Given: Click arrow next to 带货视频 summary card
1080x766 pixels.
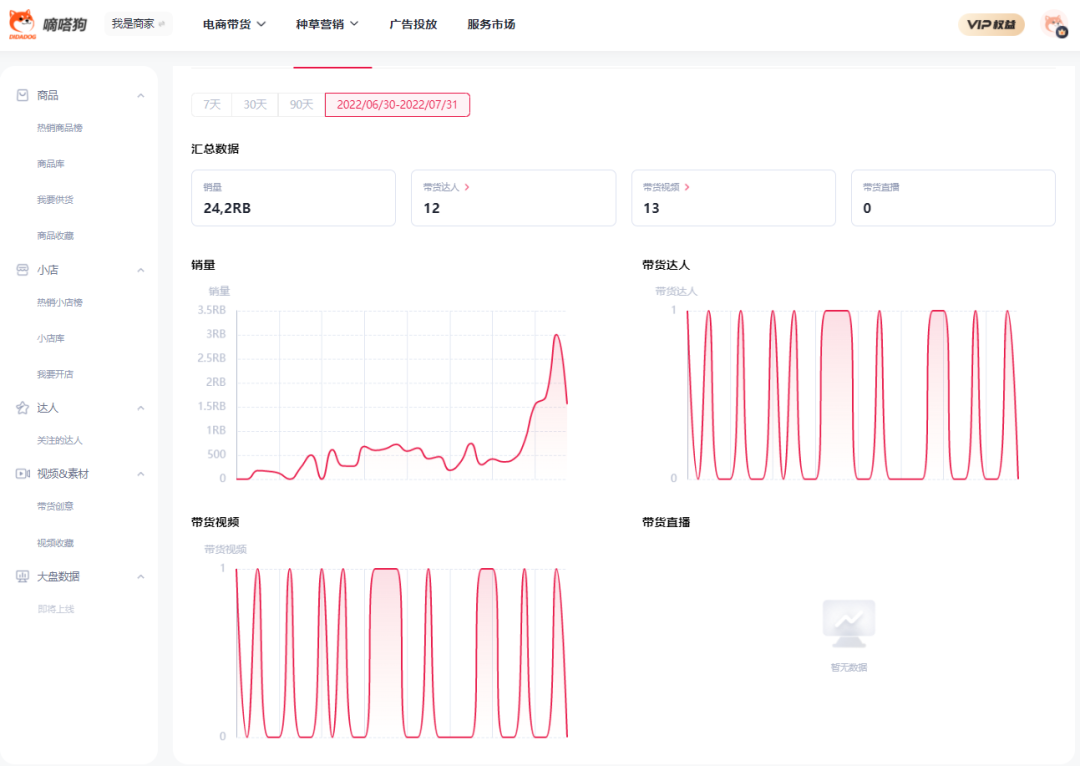Looking at the screenshot, I should click(x=687, y=187).
